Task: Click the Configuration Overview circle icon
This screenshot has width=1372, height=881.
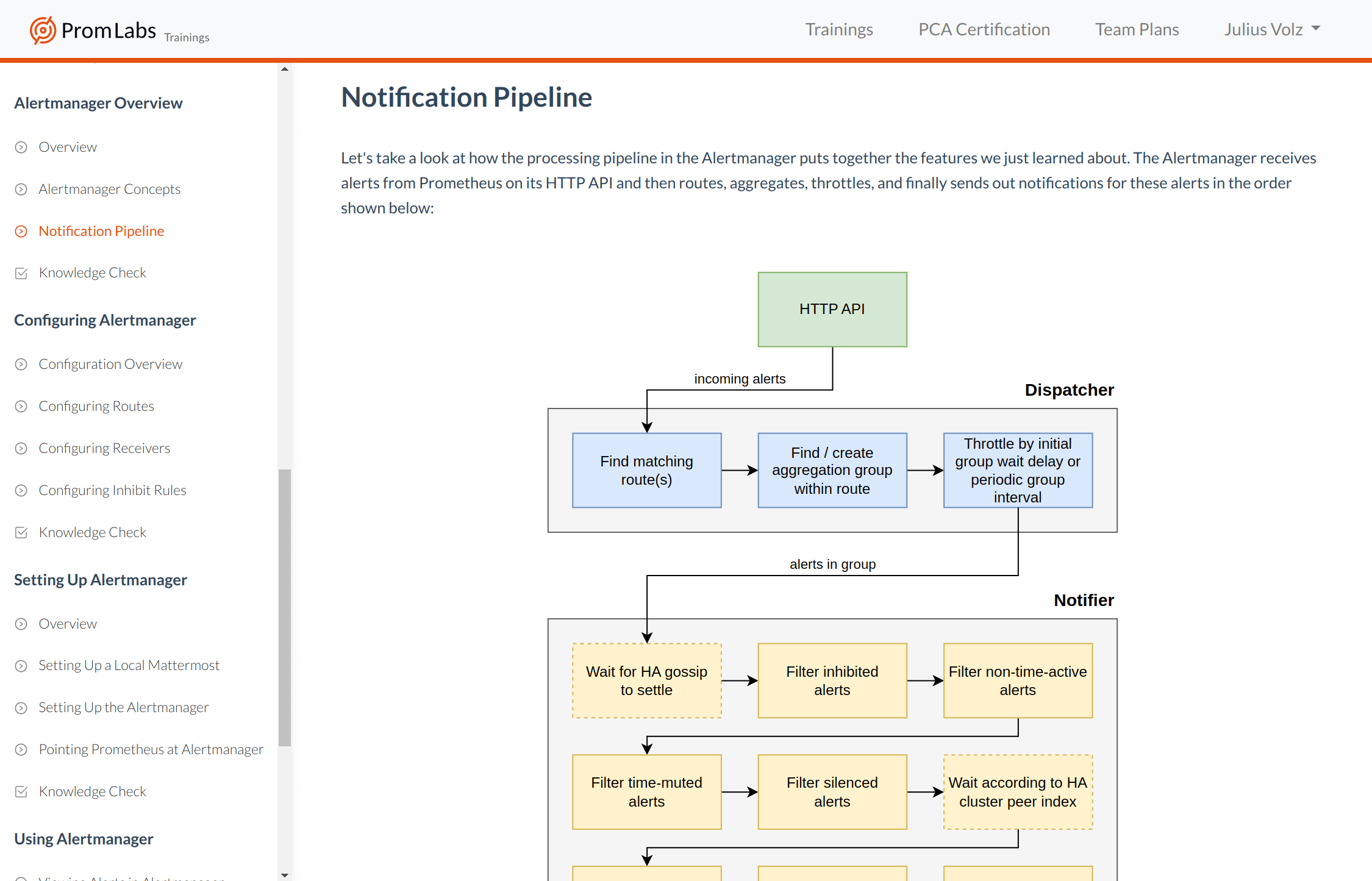Action: tap(21, 364)
